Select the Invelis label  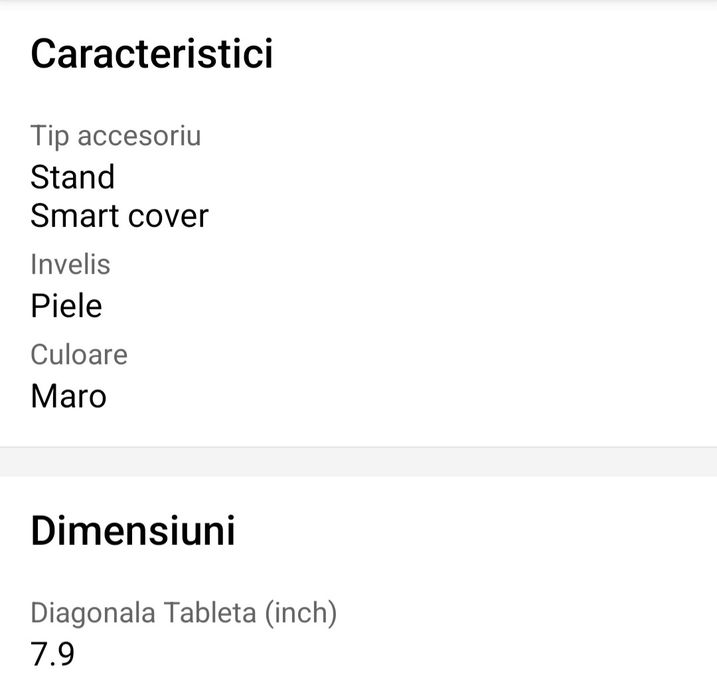tap(70, 264)
